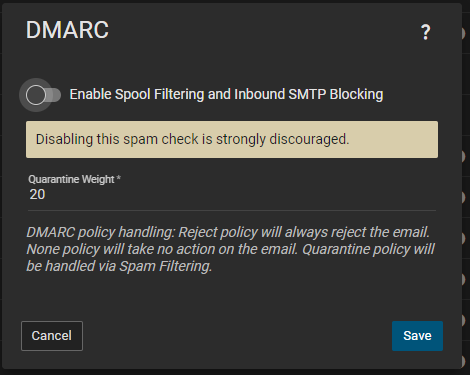Click the italic DMARC policy handling description
This screenshot has width=470, height=375.
pos(231,249)
